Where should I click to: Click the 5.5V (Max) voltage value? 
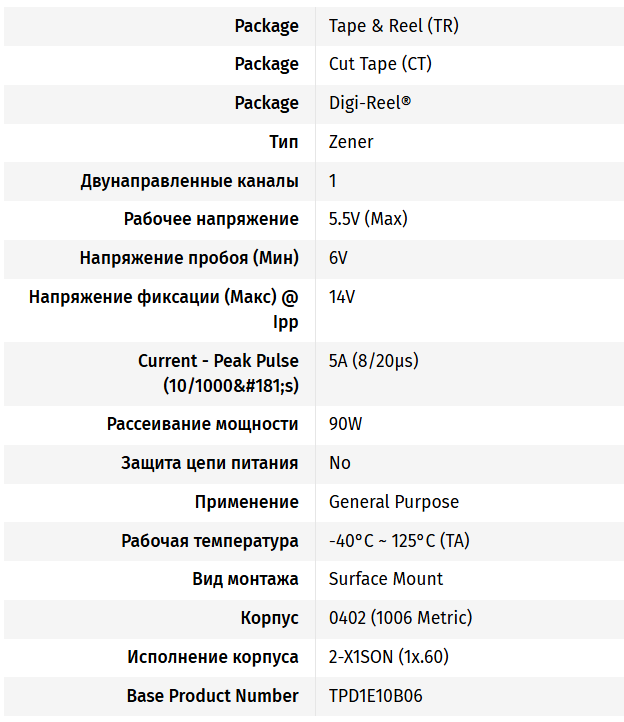[368, 219]
